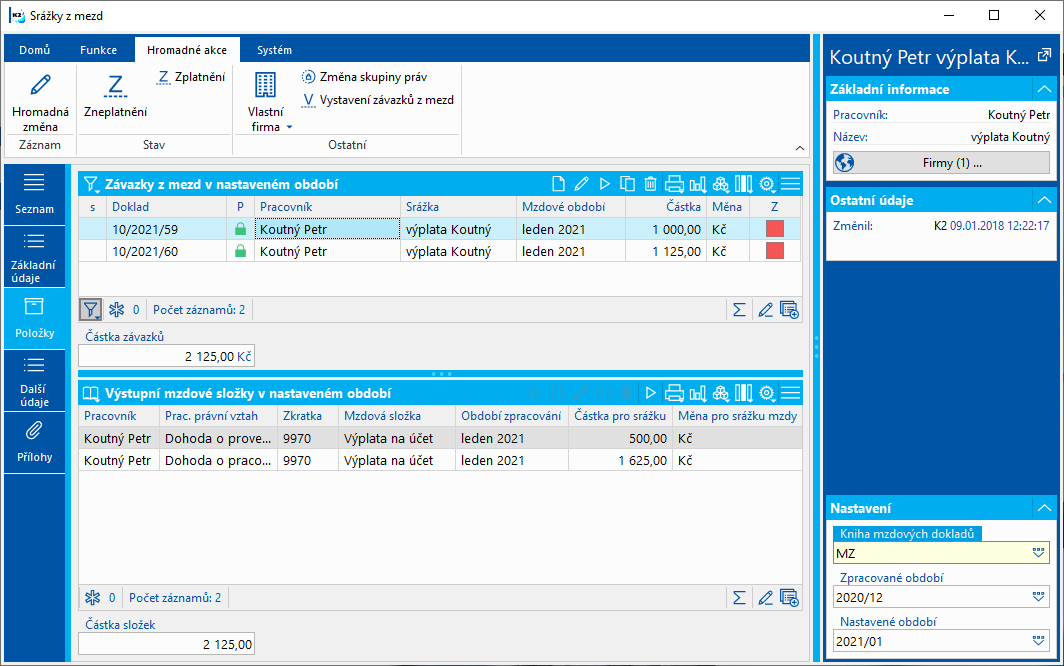
Task: Click the Zneplatnění icon in the ribbon
Action: point(115,86)
